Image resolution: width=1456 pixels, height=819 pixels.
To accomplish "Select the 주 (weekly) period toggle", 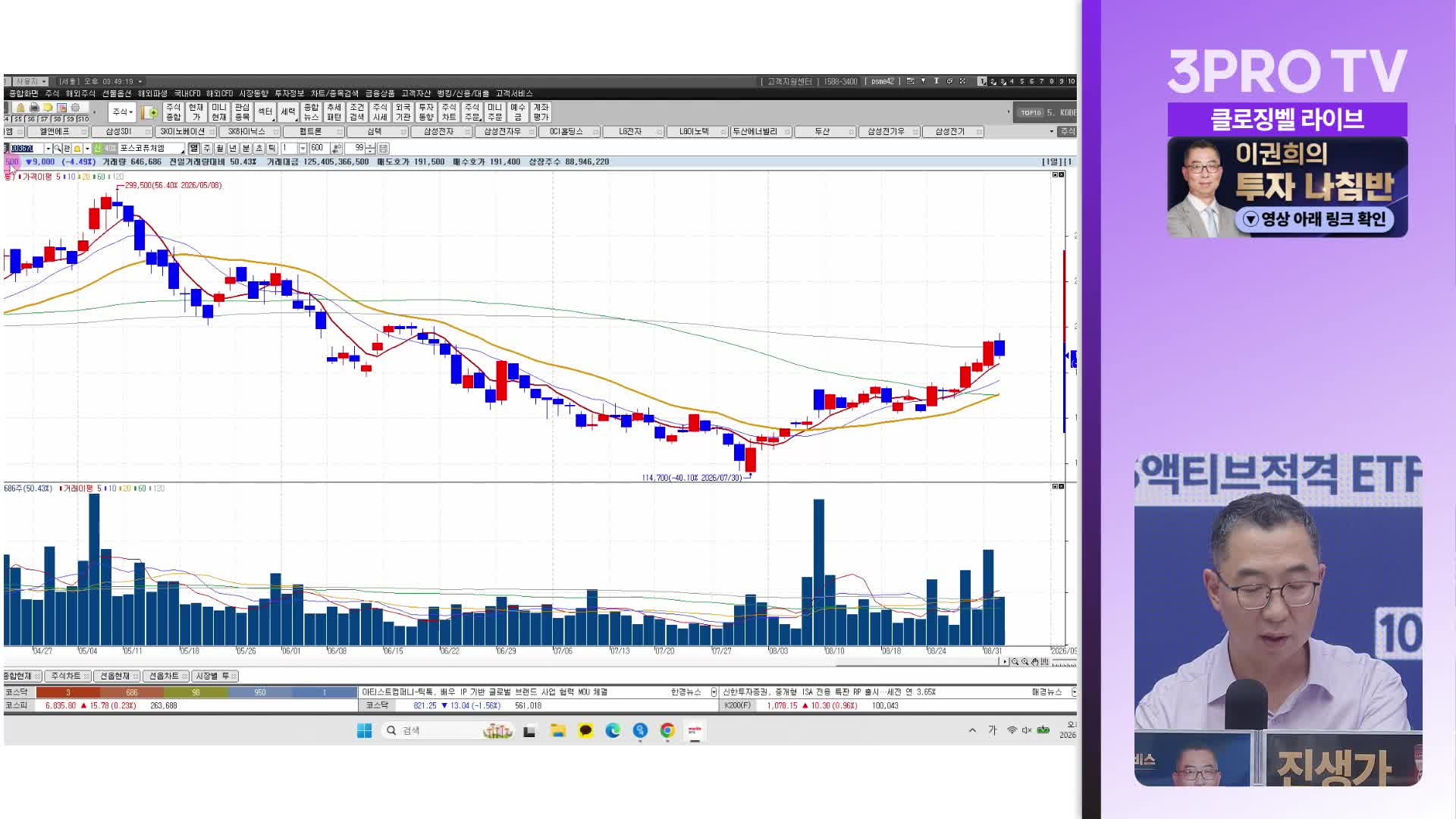I will (206, 148).
